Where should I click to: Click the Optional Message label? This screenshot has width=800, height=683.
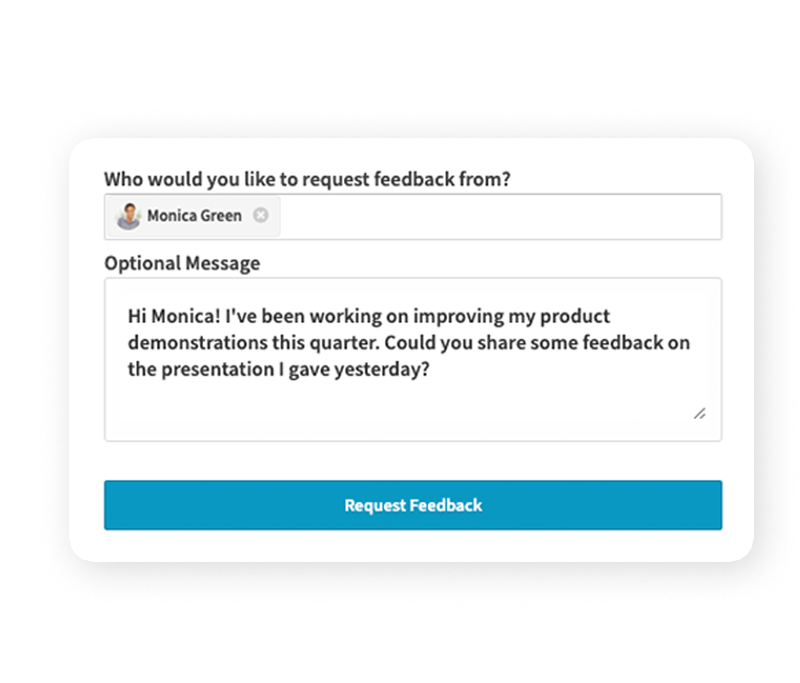point(181,262)
